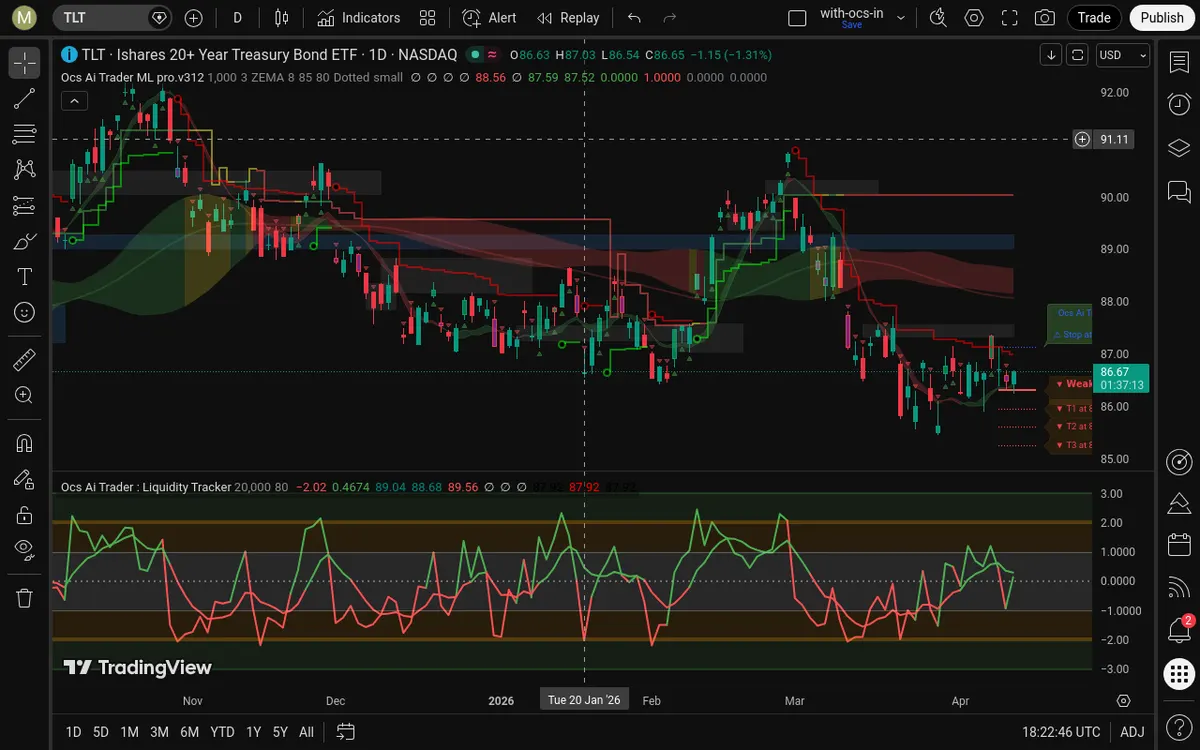Select the trend line drawing tool

(25, 98)
